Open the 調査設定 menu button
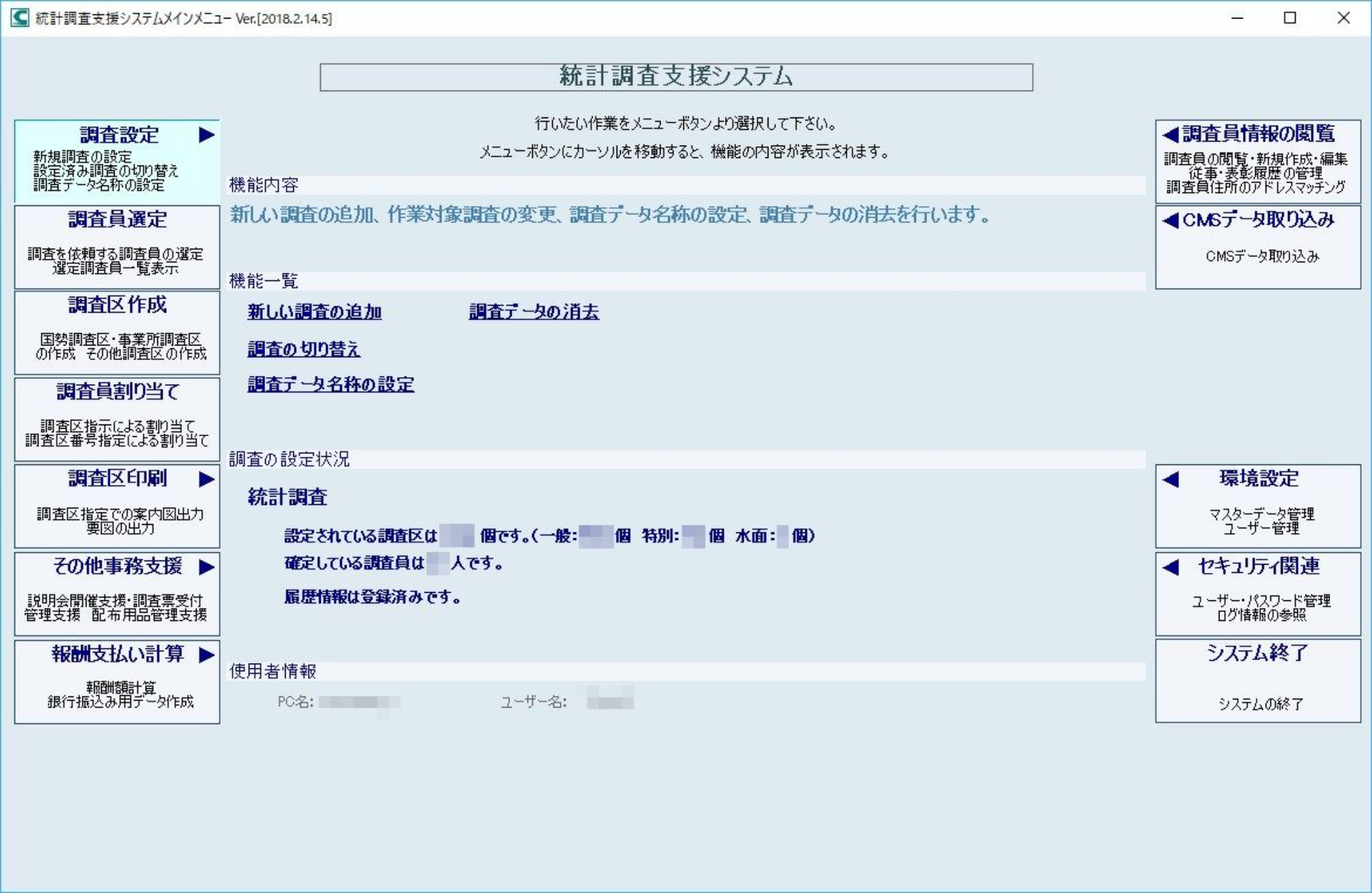Viewport: 1372px width, 893px height. tap(117, 161)
